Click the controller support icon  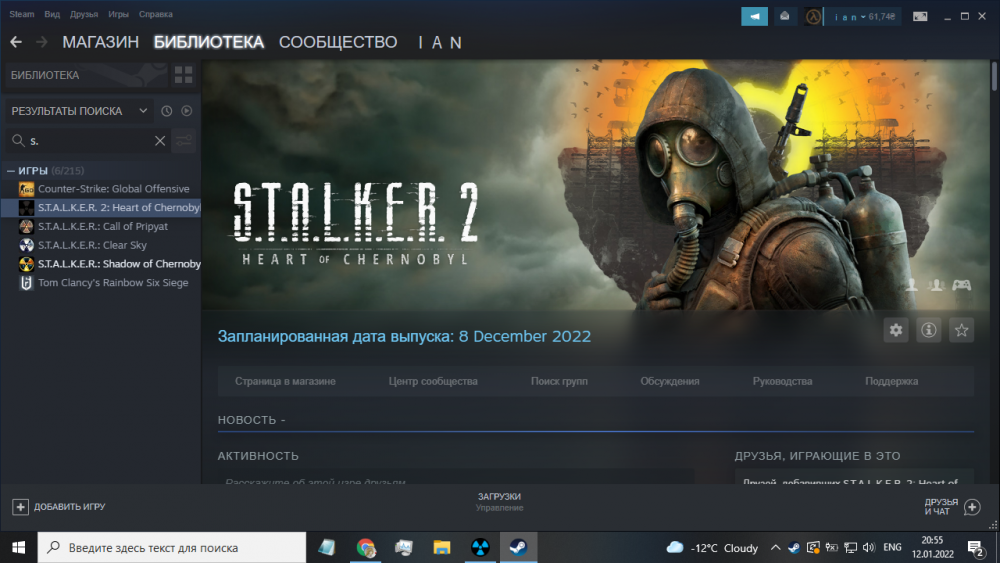point(962,285)
